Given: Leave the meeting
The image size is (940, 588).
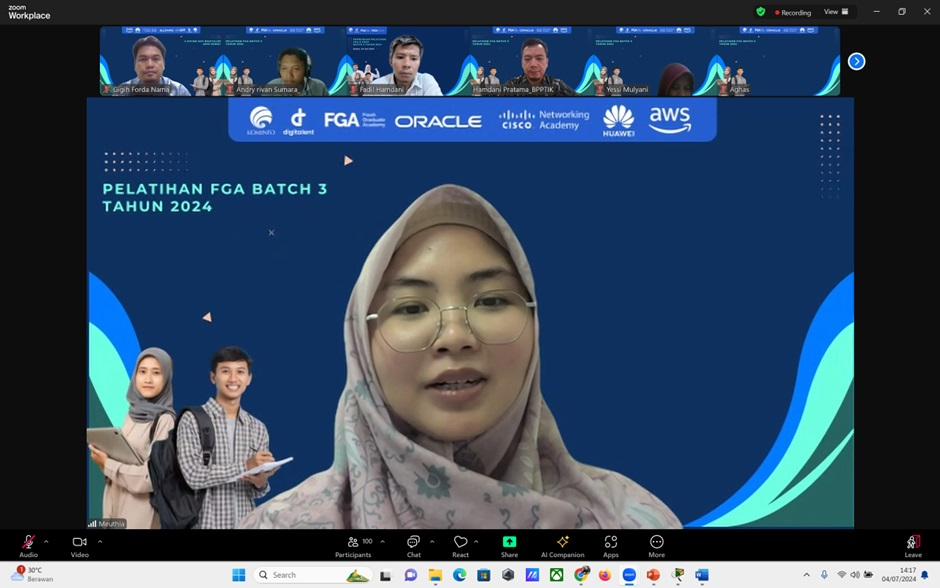Looking at the screenshot, I should click(913, 545).
